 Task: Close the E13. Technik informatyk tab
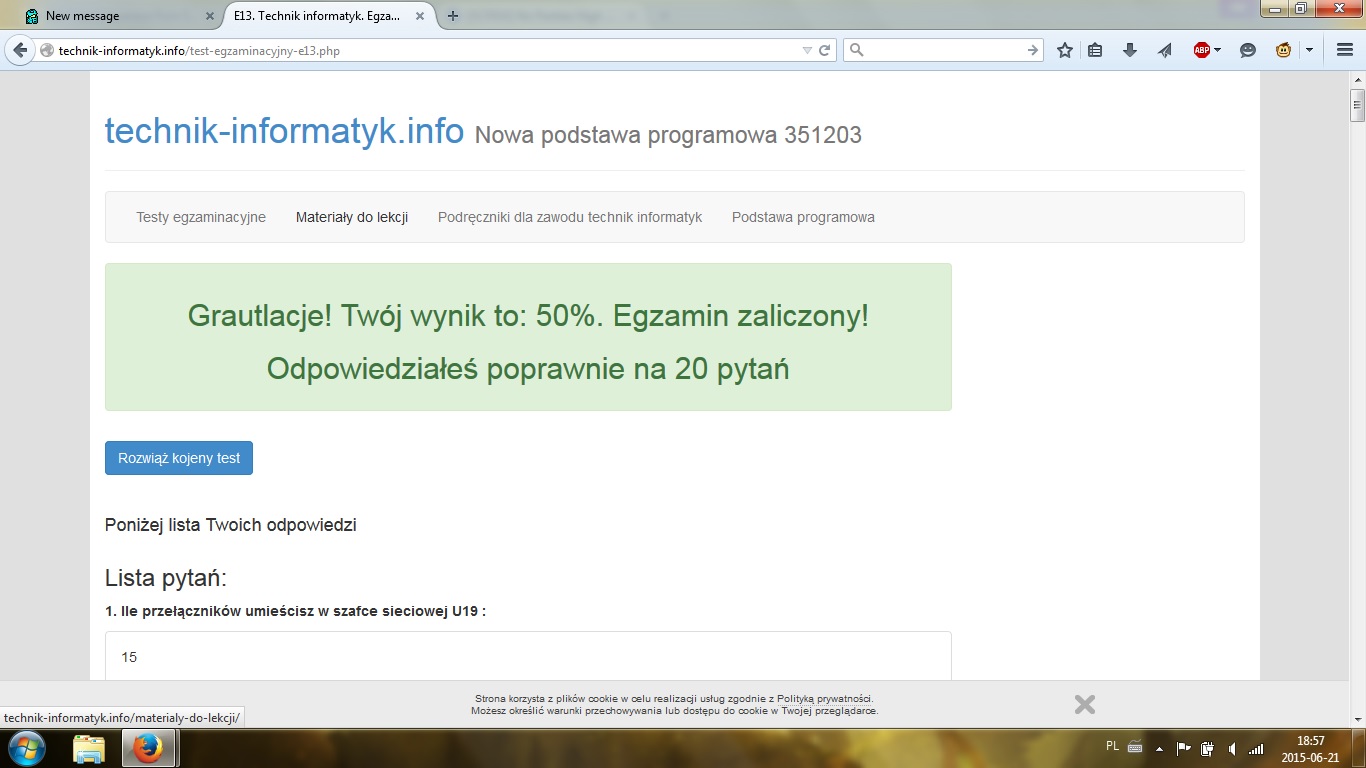[420, 16]
